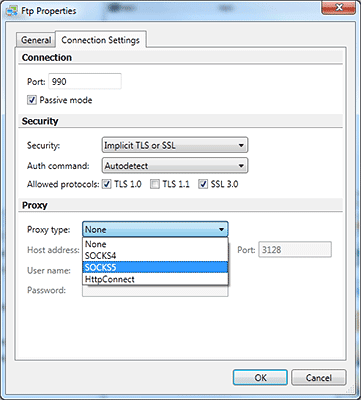Image resolution: width=361 pixels, height=400 pixels.
Task: Click the proxy Port field showing 3128
Action: 295,250
